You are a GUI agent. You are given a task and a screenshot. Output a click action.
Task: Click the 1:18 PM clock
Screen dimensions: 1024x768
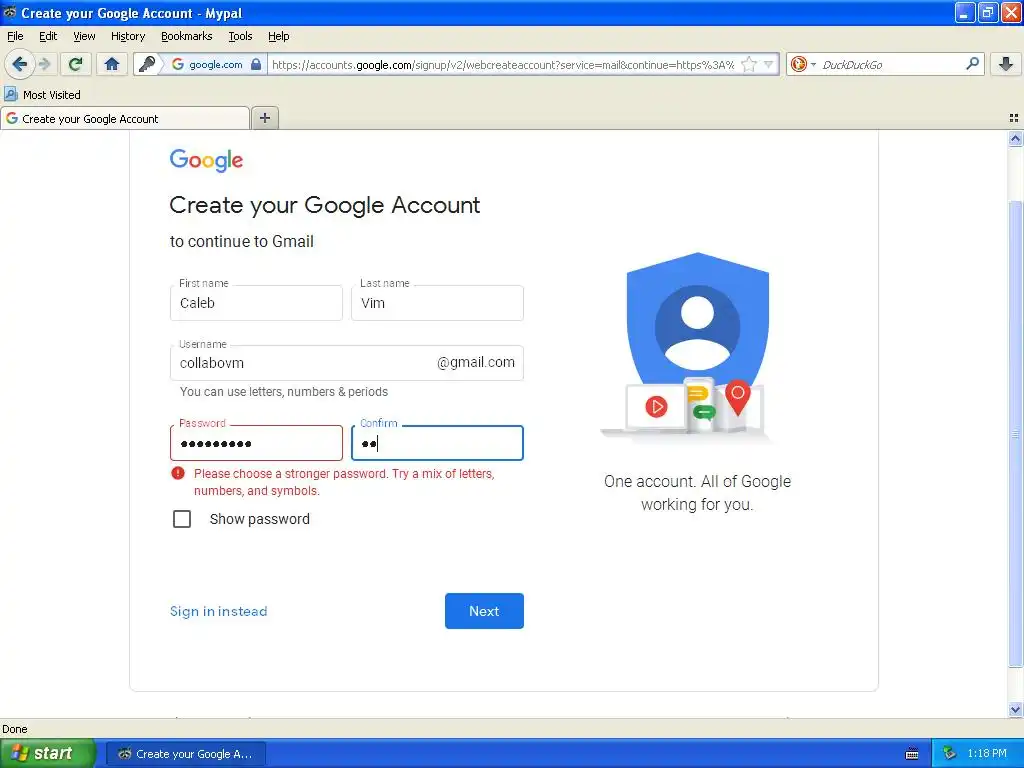click(987, 754)
